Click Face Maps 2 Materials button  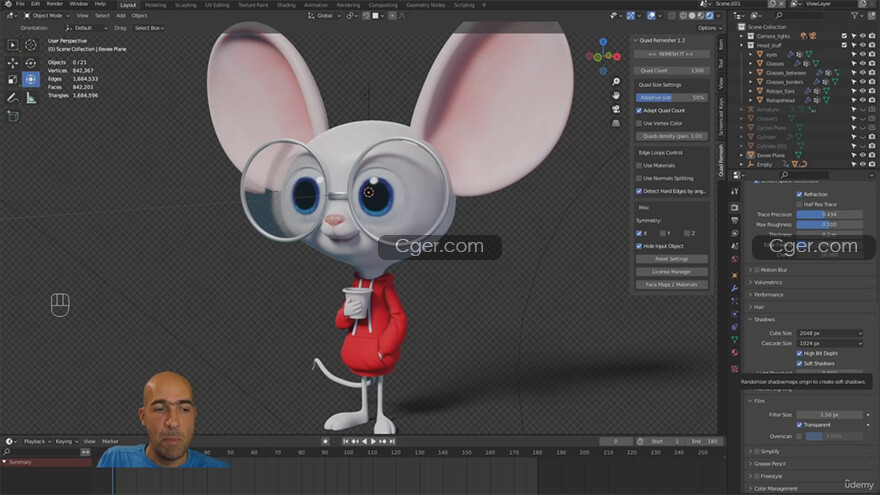[671, 285]
